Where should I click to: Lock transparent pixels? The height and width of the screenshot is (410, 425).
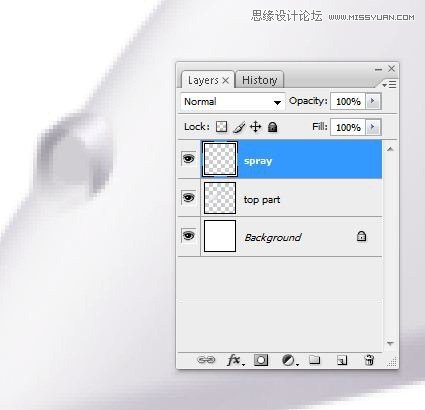tap(221, 127)
